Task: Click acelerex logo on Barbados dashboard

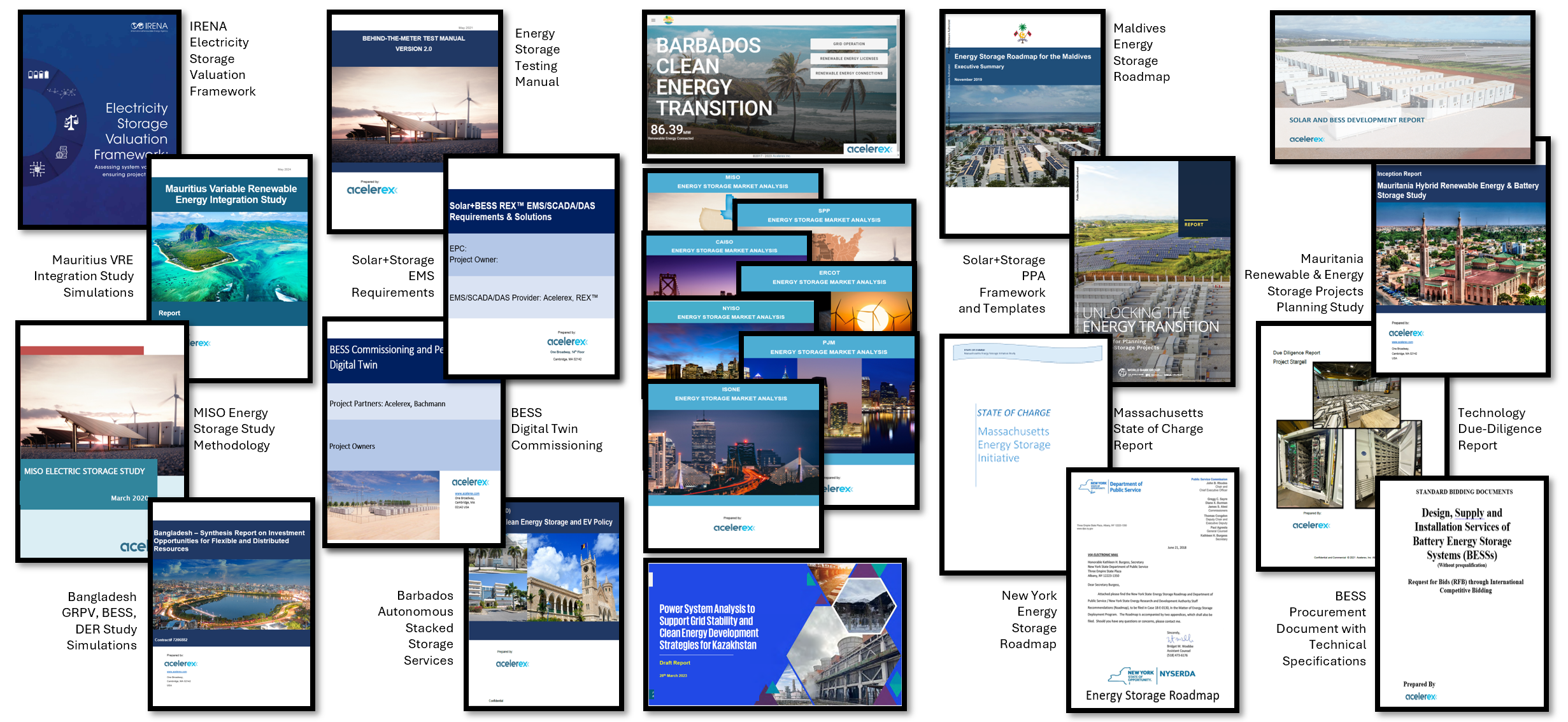Action: coord(869,149)
